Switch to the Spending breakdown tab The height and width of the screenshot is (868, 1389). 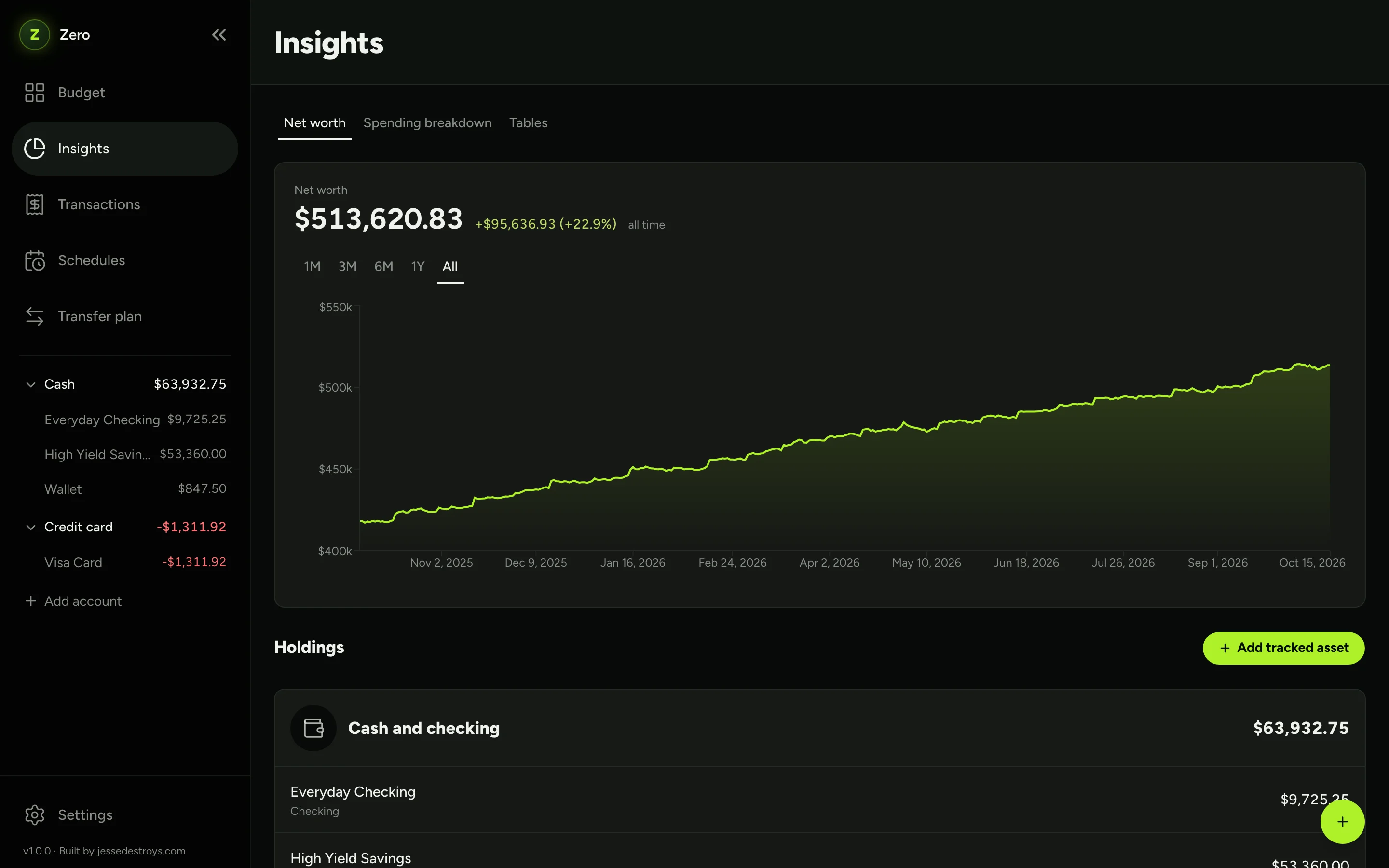pyautogui.click(x=428, y=123)
